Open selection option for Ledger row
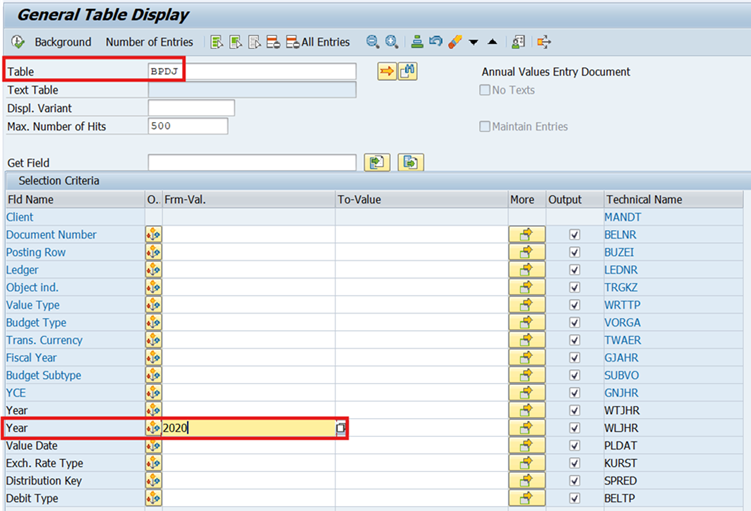The image size is (751, 511). [153, 270]
